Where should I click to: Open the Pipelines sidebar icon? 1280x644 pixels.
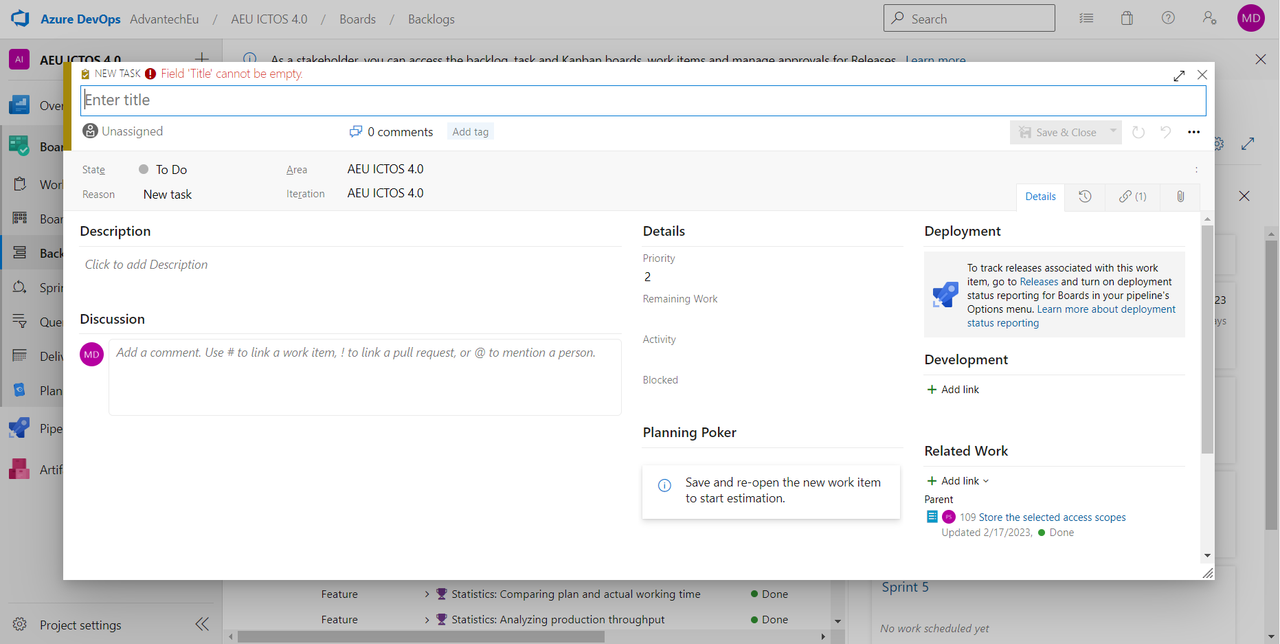pos(20,428)
